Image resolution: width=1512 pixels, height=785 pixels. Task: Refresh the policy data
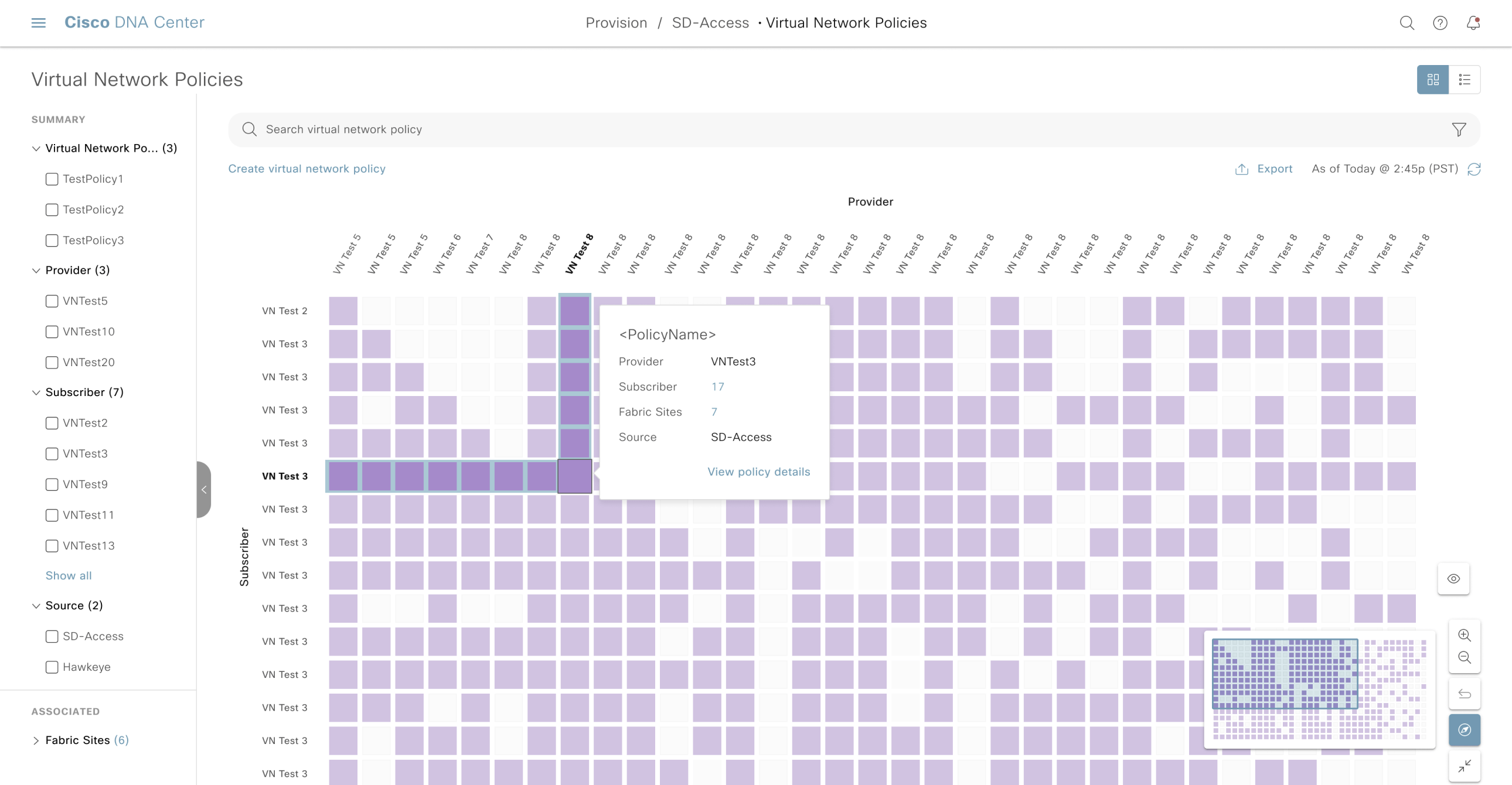1474,169
